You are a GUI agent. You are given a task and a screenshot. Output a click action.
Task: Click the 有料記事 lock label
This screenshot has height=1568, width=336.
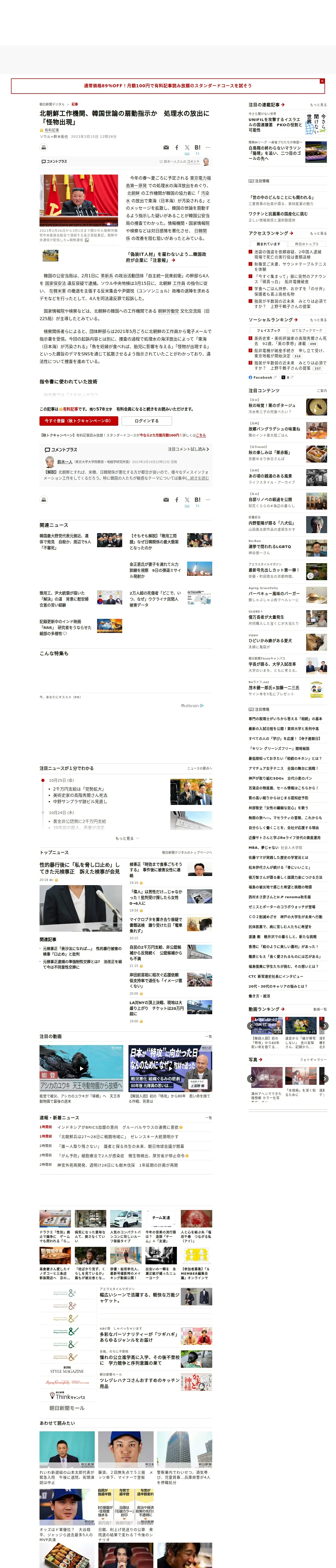(49, 130)
